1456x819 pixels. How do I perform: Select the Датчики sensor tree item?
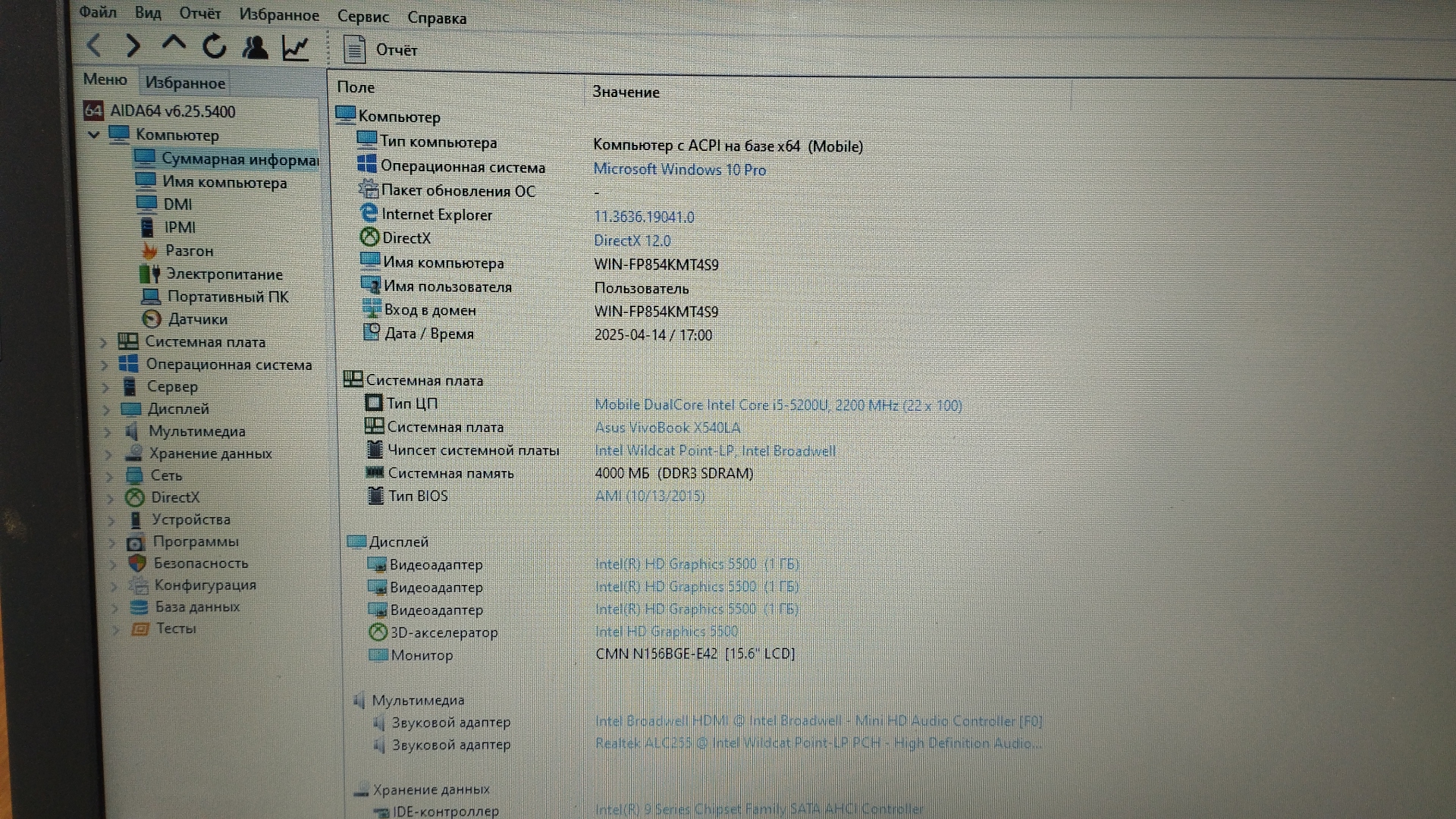click(x=197, y=319)
